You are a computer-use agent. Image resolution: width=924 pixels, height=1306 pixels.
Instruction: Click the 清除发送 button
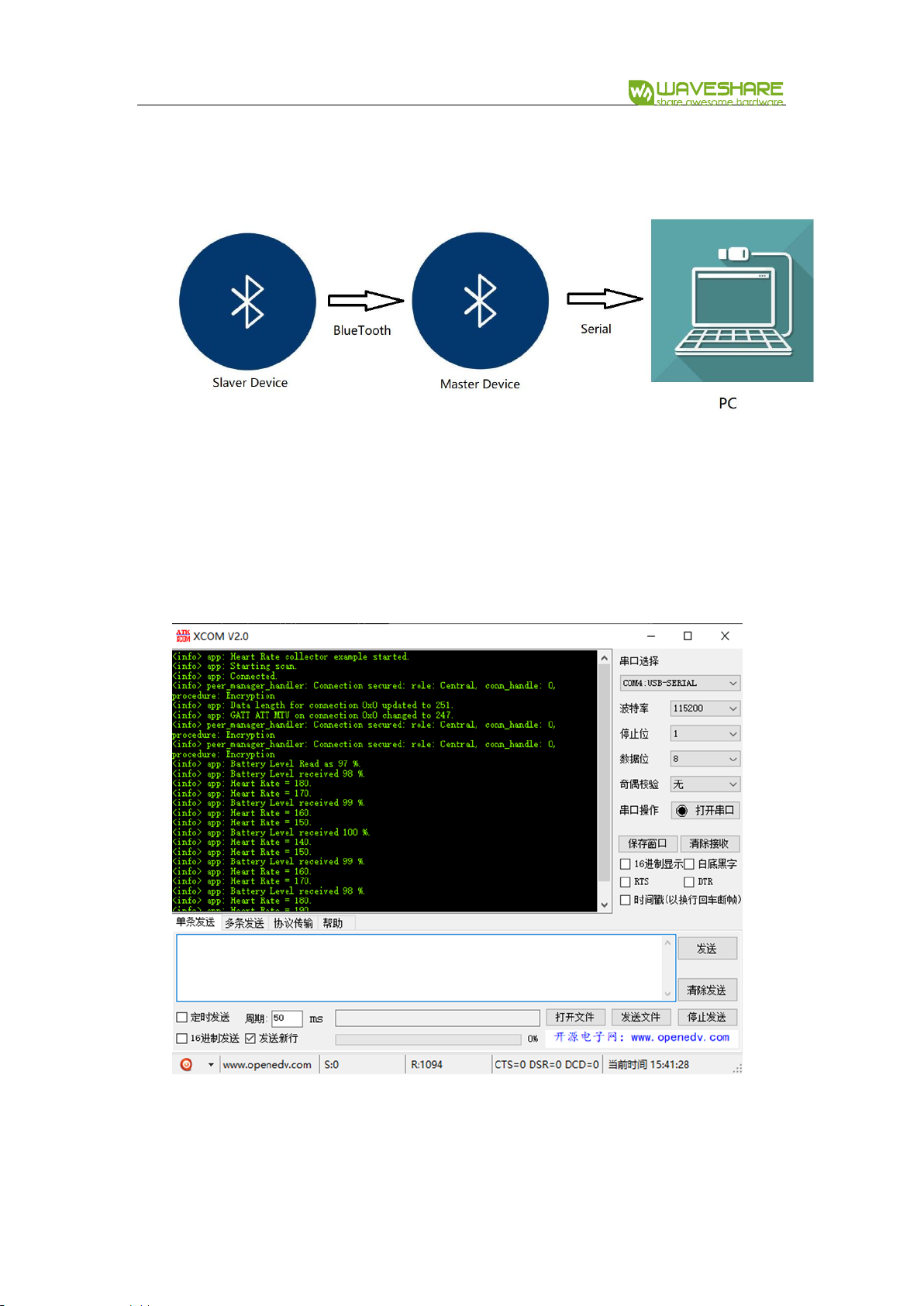(707, 991)
